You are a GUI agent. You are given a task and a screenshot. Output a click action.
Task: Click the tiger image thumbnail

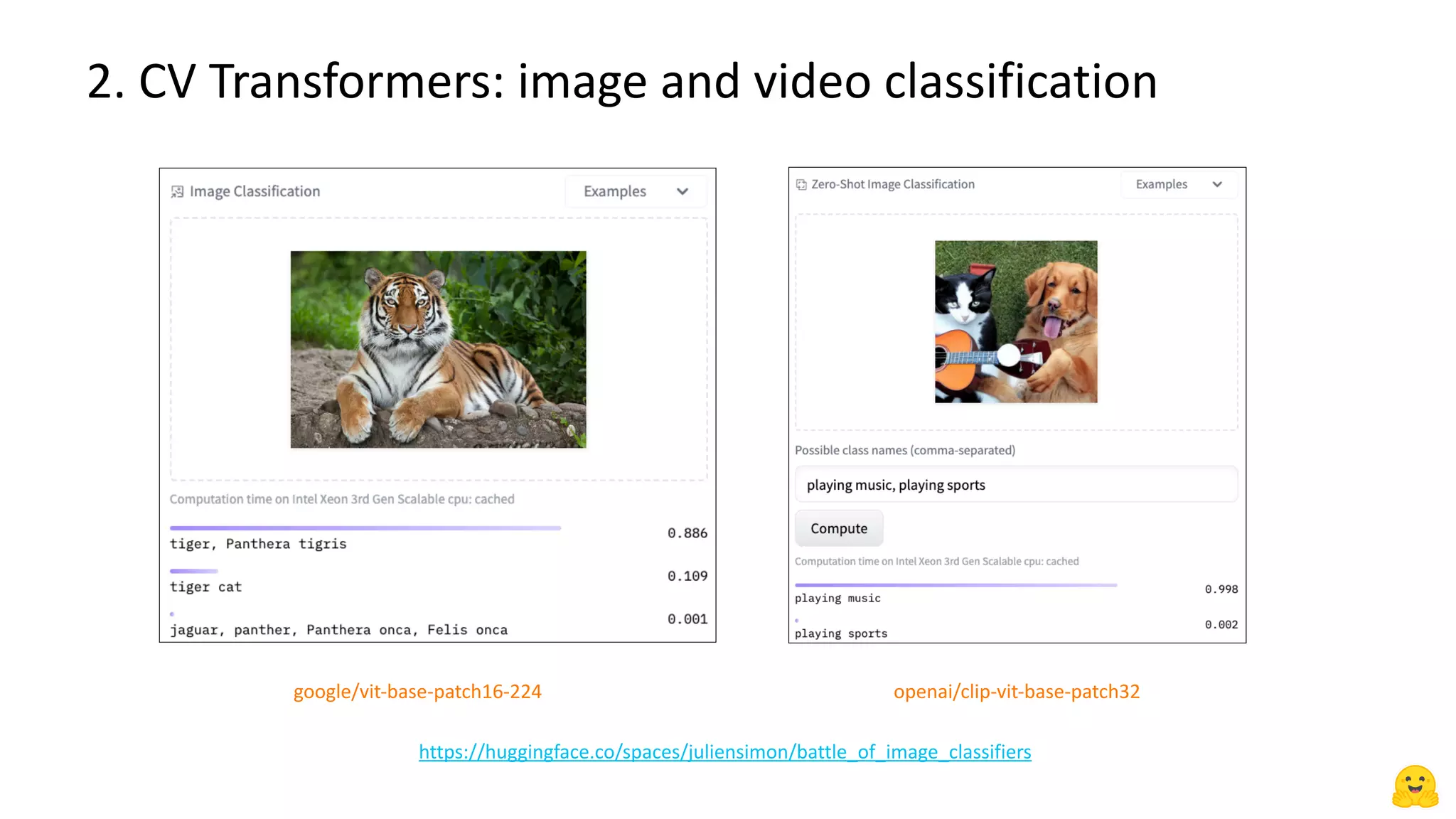point(438,349)
